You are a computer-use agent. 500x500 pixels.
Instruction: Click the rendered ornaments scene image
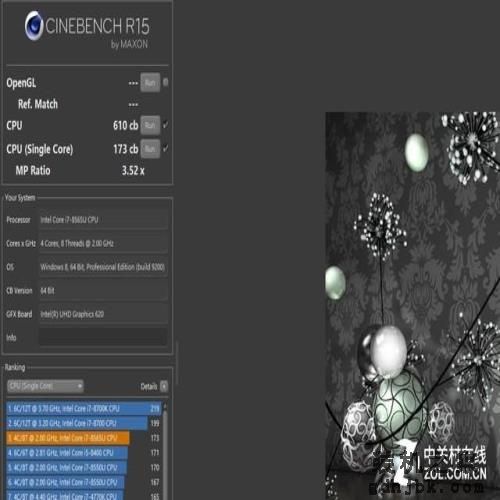(x=413, y=306)
